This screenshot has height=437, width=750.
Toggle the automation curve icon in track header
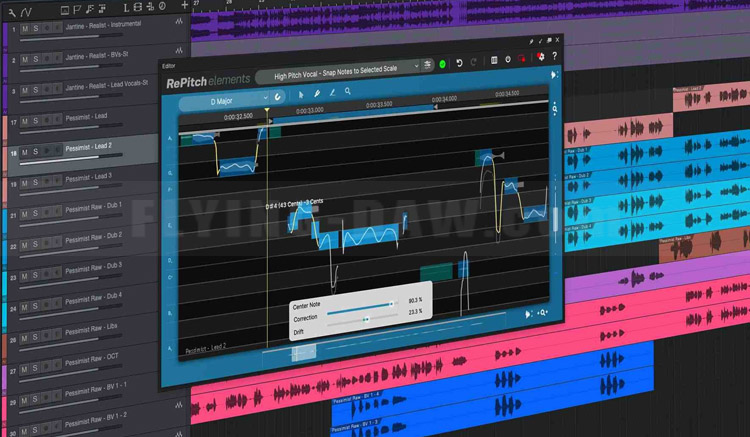pos(26,12)
